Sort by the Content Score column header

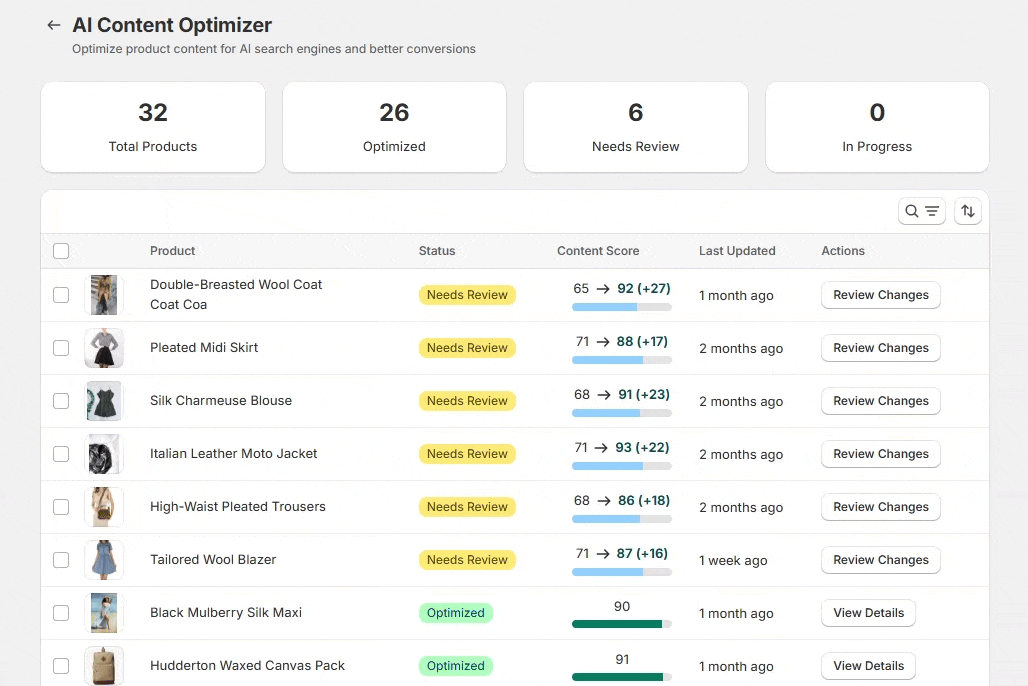(x=598, y=251)
